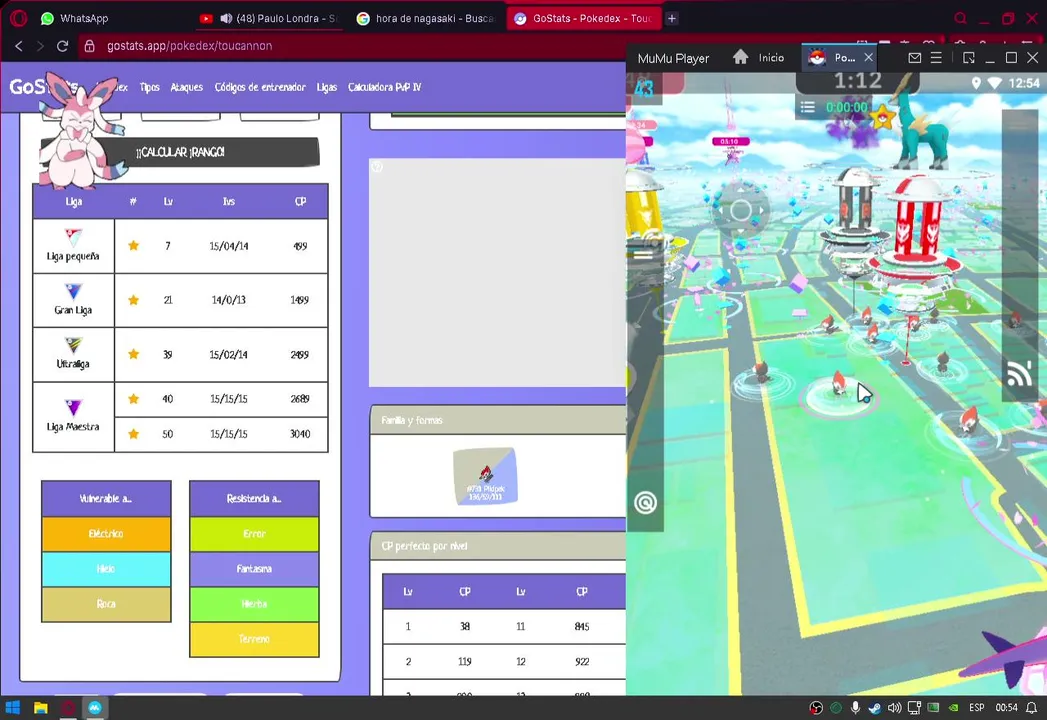Screen dimensions: 1047x720
Task: Open volume control in system tray
Action: (x=894, y=708)
